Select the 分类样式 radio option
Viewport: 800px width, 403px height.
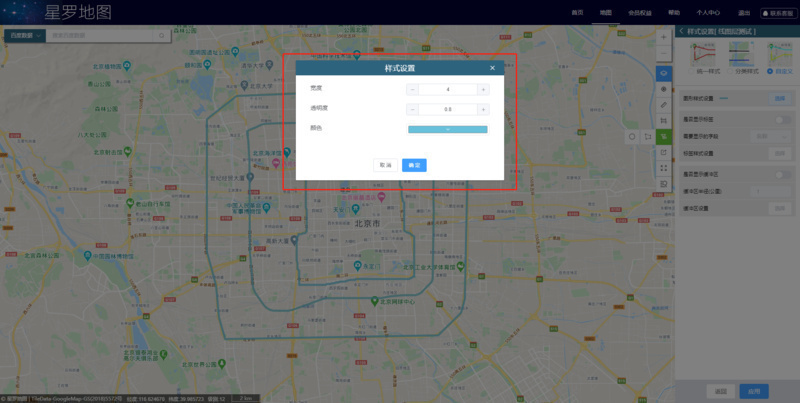click(x=743, y=72)
